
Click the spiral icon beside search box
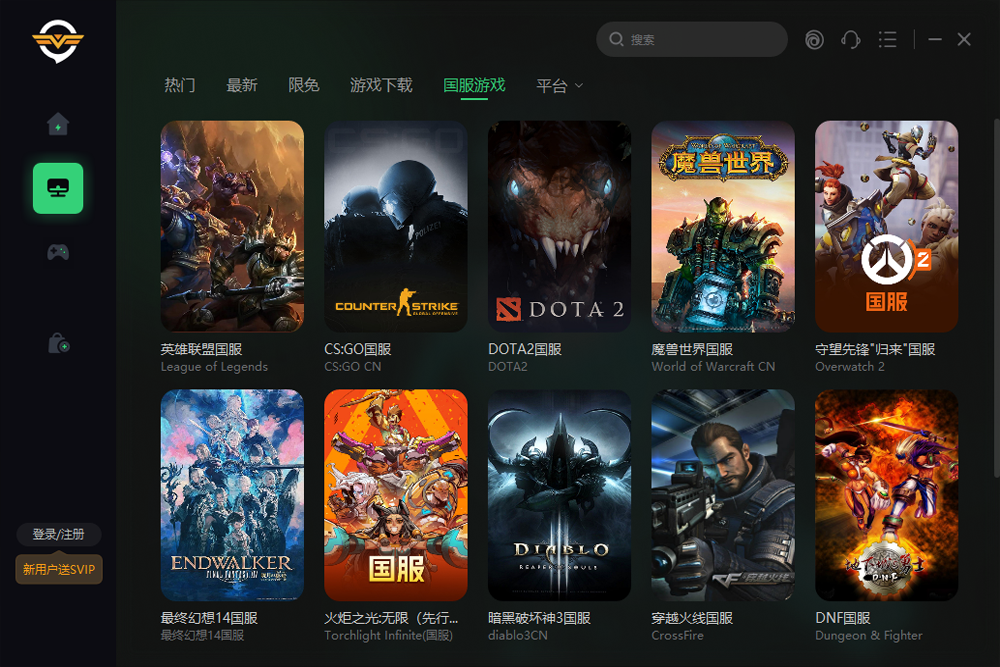pyautogui.click(x=815, y=39)
